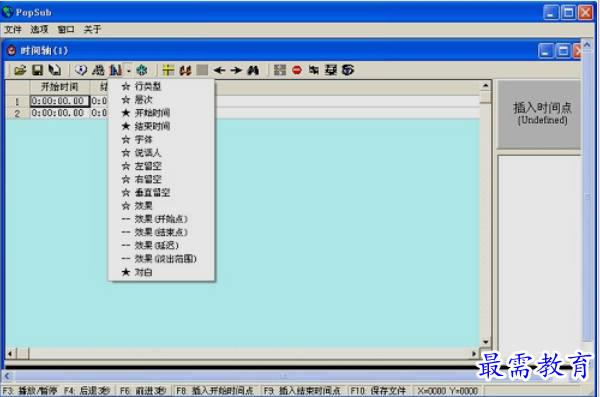Open the 选项 menu
The height and width of the screenshot is (397, 600).
point(39,29)
